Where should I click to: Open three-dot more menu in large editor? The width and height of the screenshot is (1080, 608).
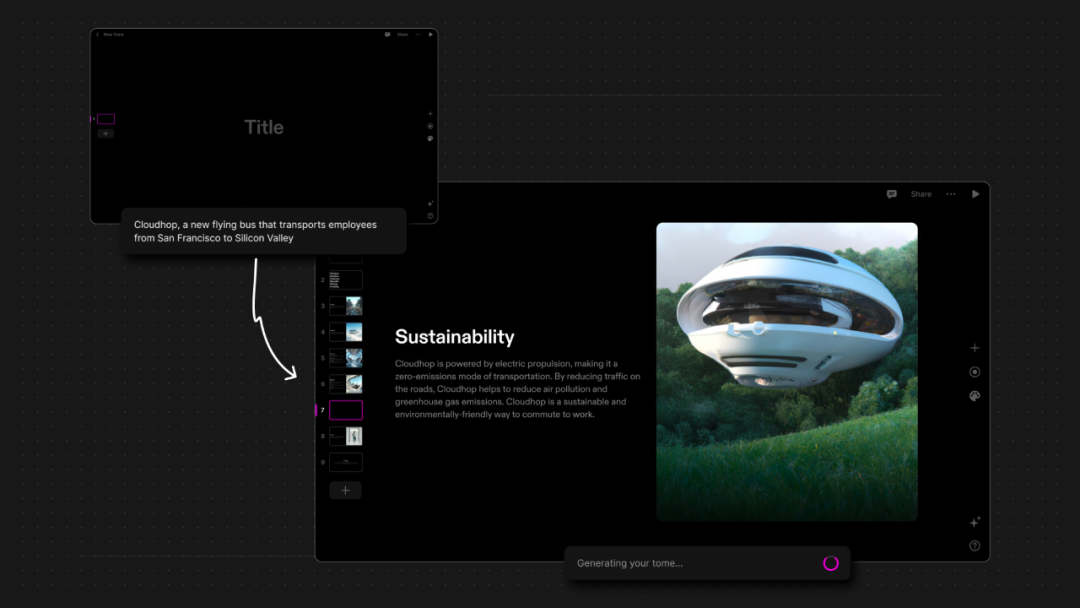coord(951,194)
